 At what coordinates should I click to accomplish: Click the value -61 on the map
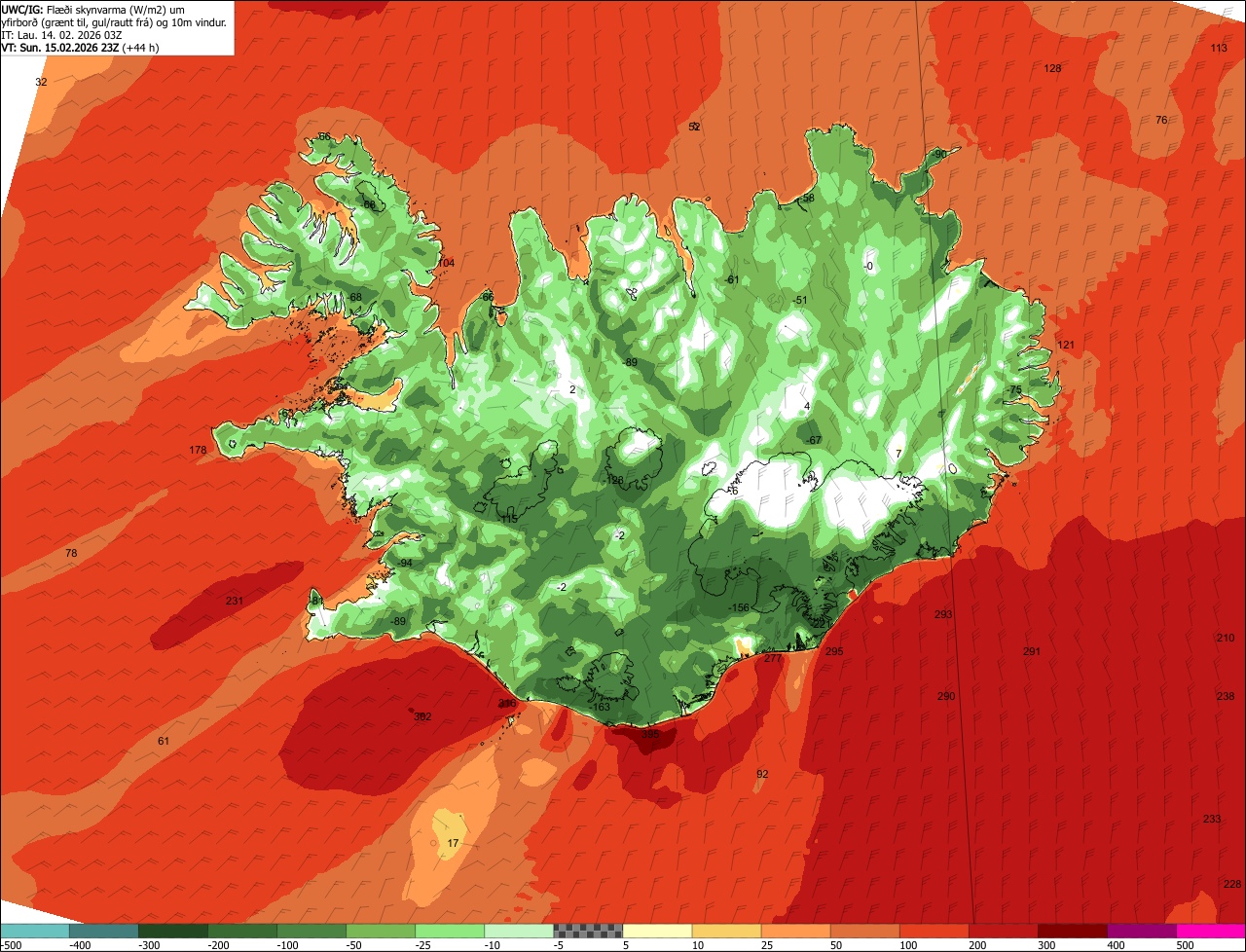[732, 279]
